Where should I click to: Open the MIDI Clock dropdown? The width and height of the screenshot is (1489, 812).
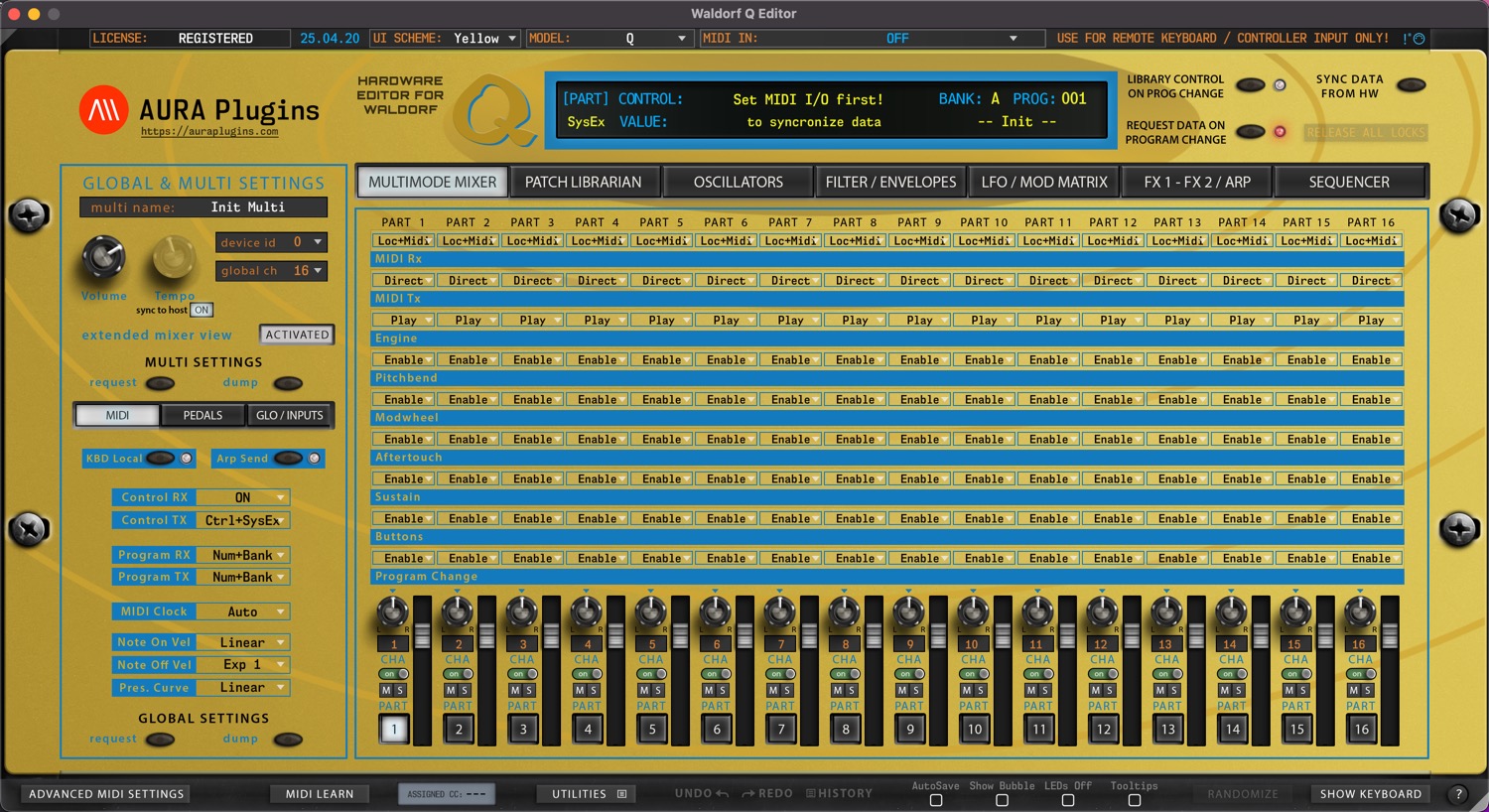coord(243,612)
